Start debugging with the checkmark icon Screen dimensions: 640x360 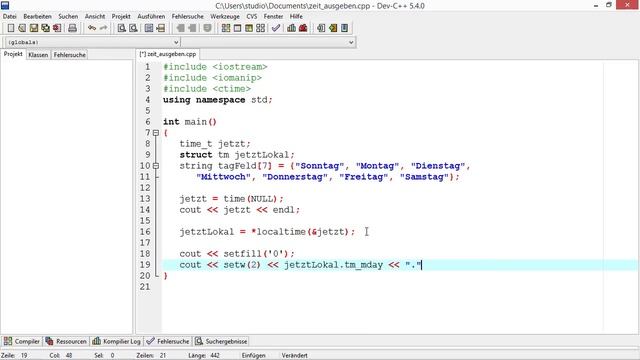click(276, 28)
